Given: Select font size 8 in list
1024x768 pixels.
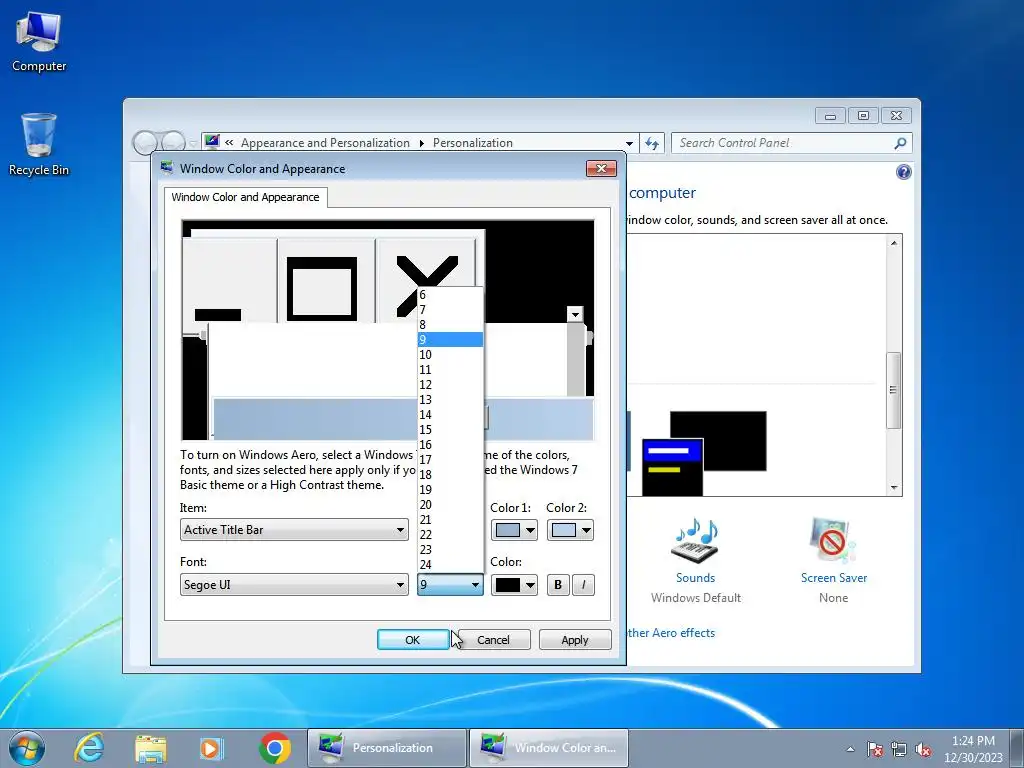Looking at the screenshot, I should click(450, 325).
